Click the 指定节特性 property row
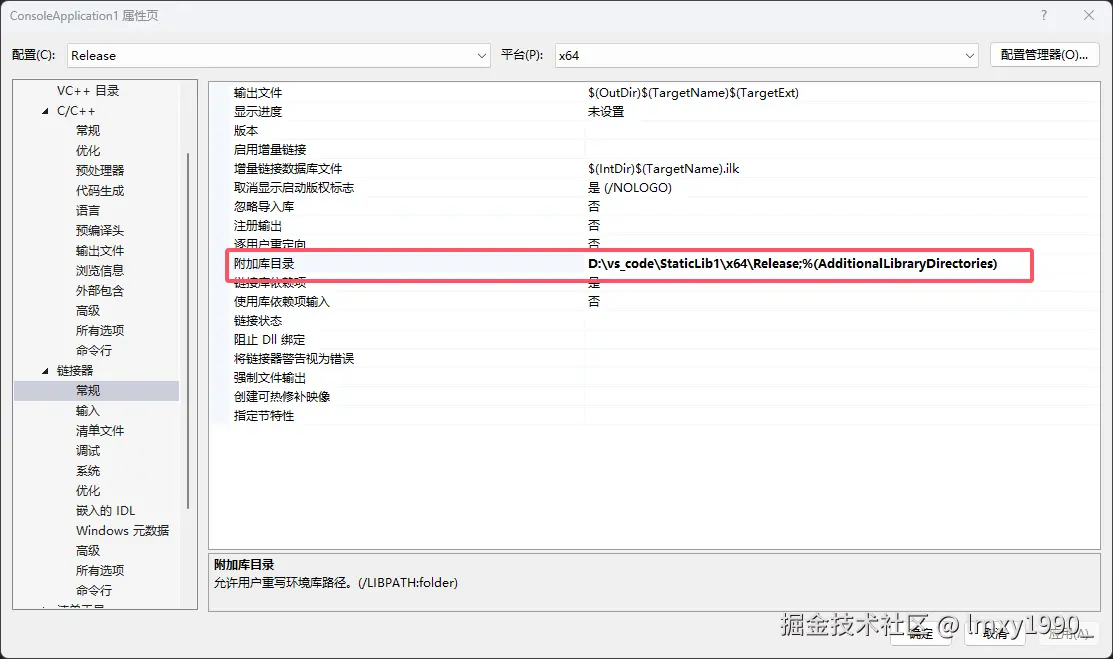 [x=654, y=415]
